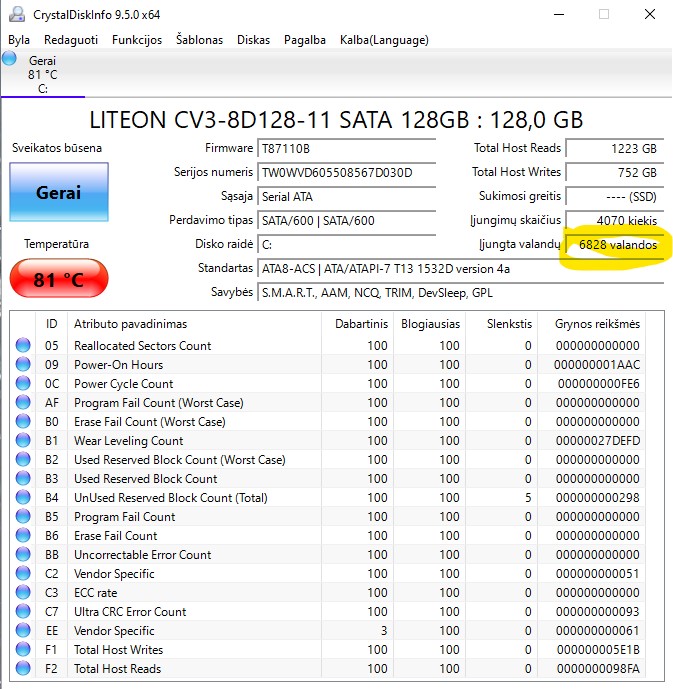Click status orb for UnUsed Reserved Block Count

[23, 497]
